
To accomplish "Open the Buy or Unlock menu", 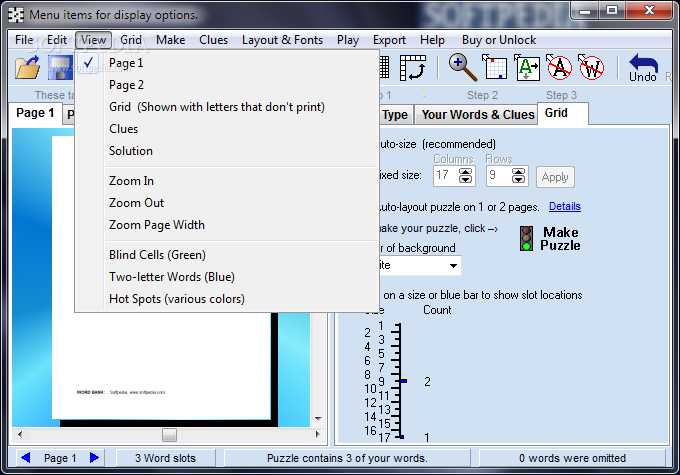I will (499, 40).
